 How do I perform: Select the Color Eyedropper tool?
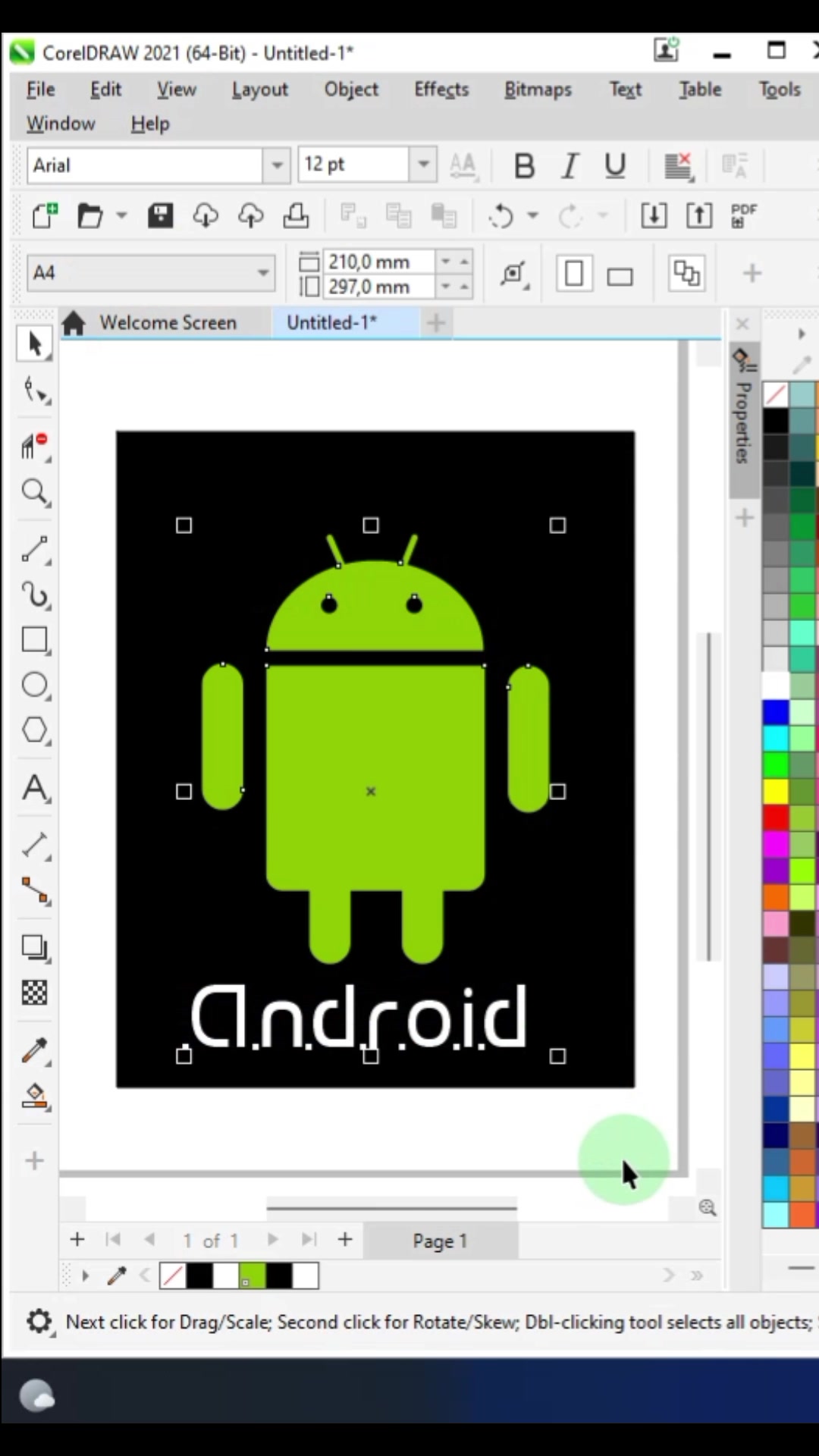point(35,1051)
